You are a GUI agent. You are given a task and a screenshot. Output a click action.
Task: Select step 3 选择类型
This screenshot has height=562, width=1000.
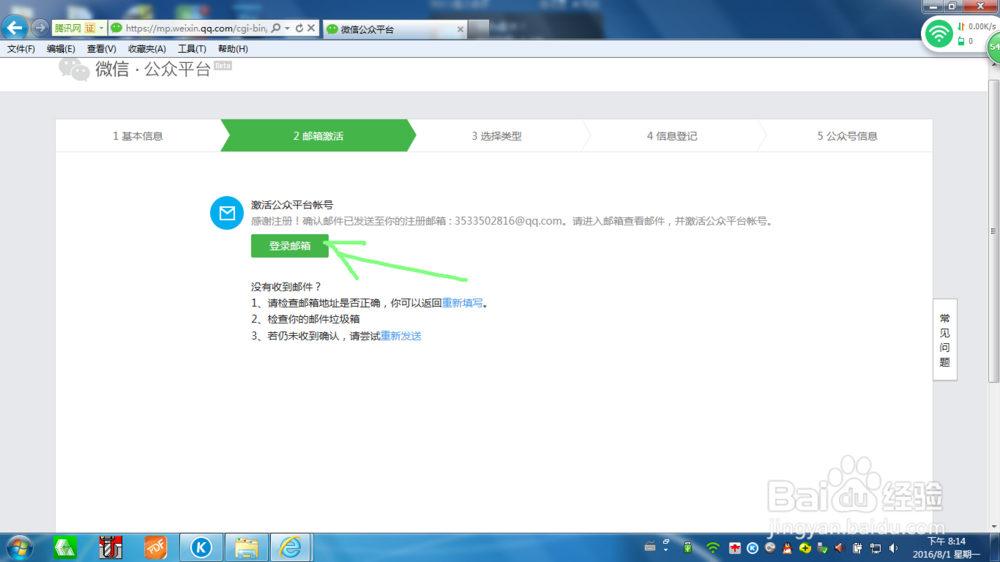(497, 136)
